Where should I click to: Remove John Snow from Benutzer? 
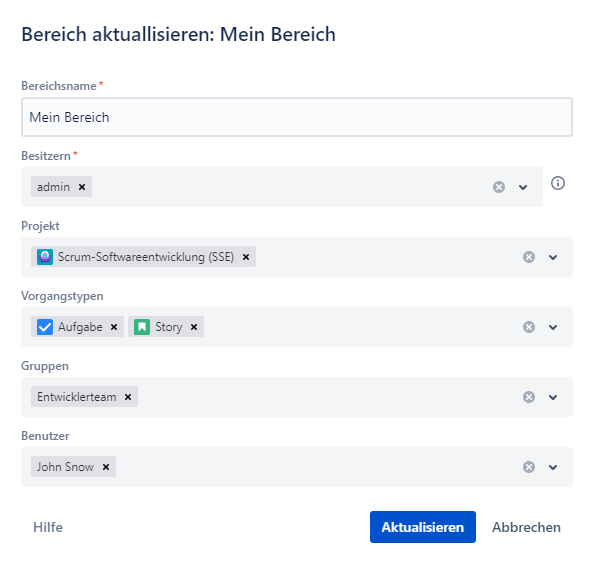tap(106, 467)
